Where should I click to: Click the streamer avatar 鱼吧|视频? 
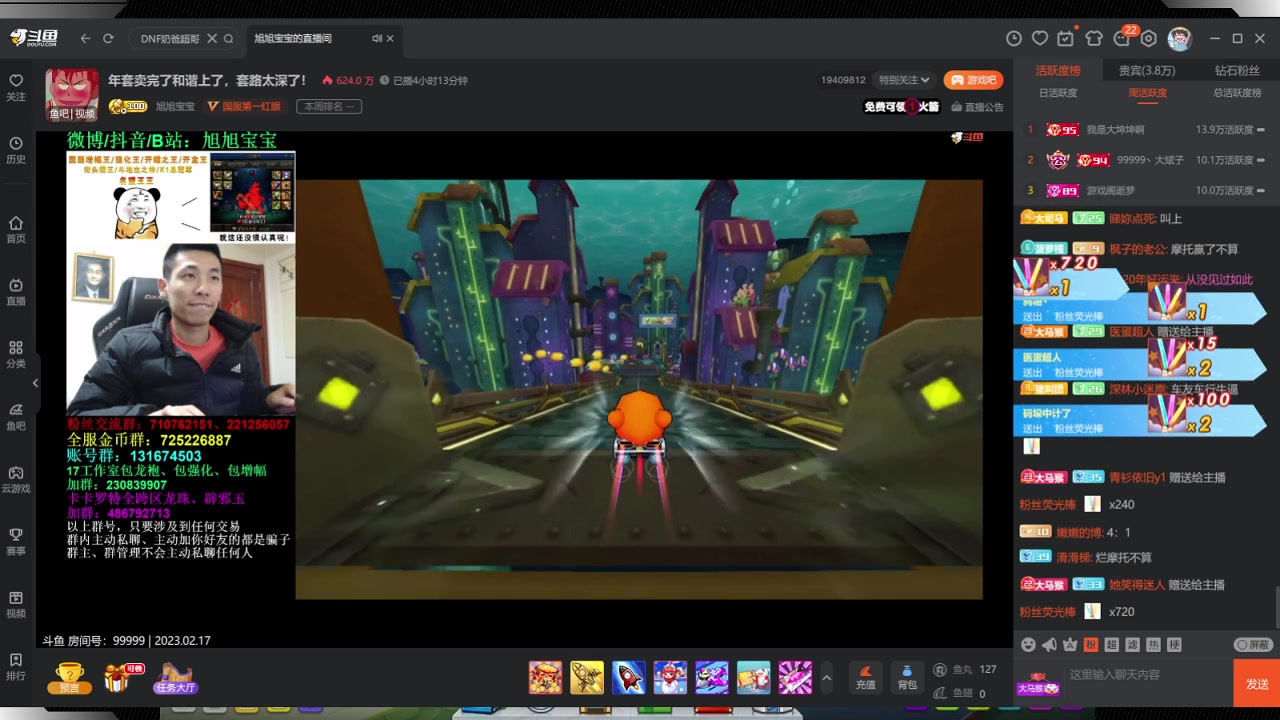pos(72,95)
